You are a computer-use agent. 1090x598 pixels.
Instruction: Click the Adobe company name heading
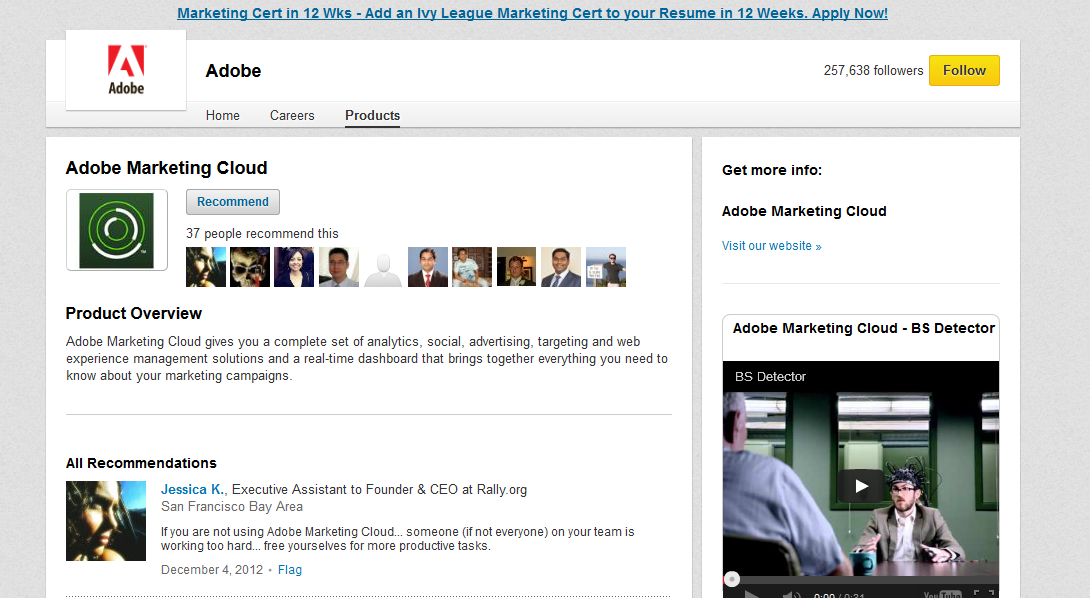tap(234, 71)
